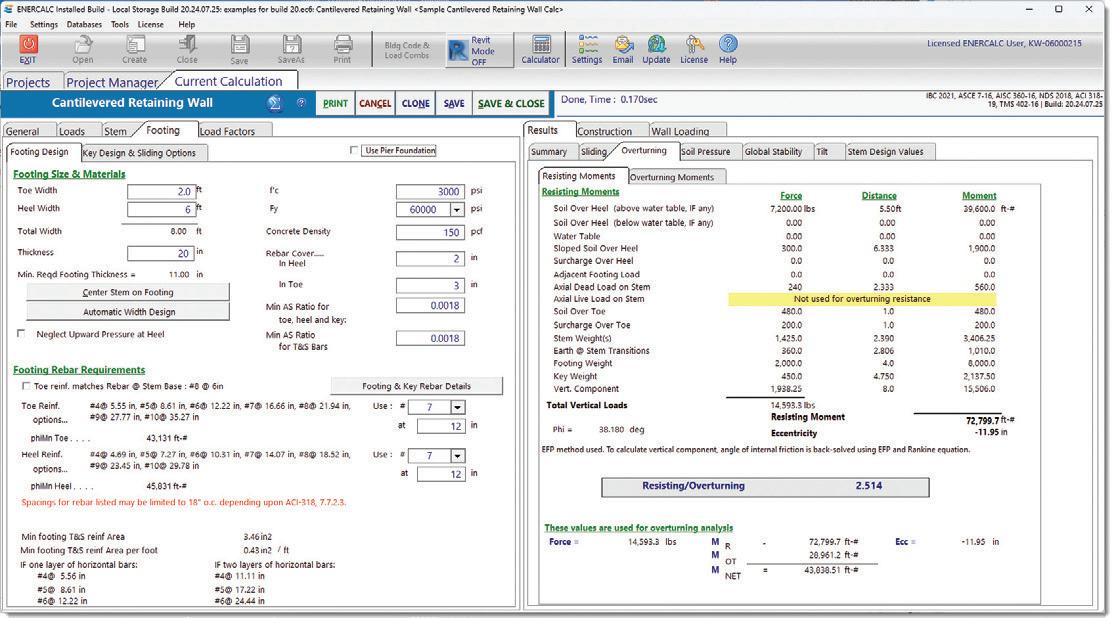Open Bldg Code & Load Combs
The height and width of the screenshot is (618, 1114).
pos(407,50)
